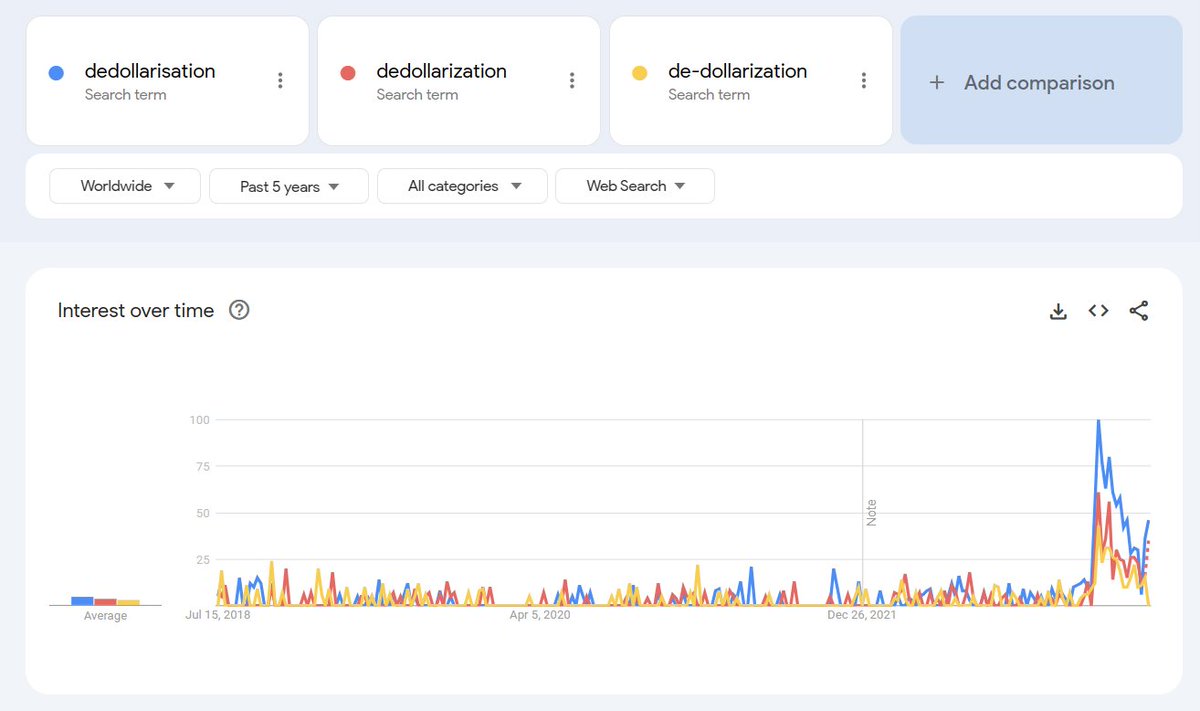The height and width of the screenshot is (711, 1200).
Task: Open options menu for dedollarization term
Action: click(x=572, y=81)
